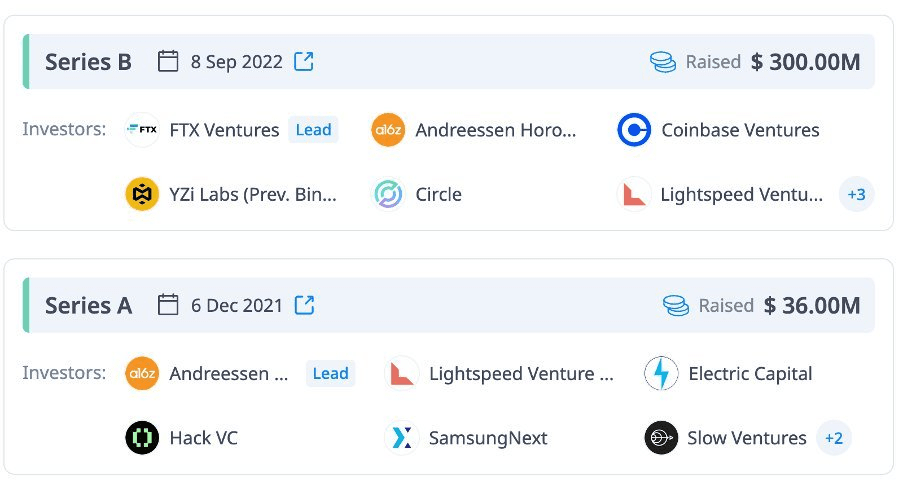The height and width of the screenshot is (486, 904).
Task: Open the Electric Capital investor link
Action: 750,374
